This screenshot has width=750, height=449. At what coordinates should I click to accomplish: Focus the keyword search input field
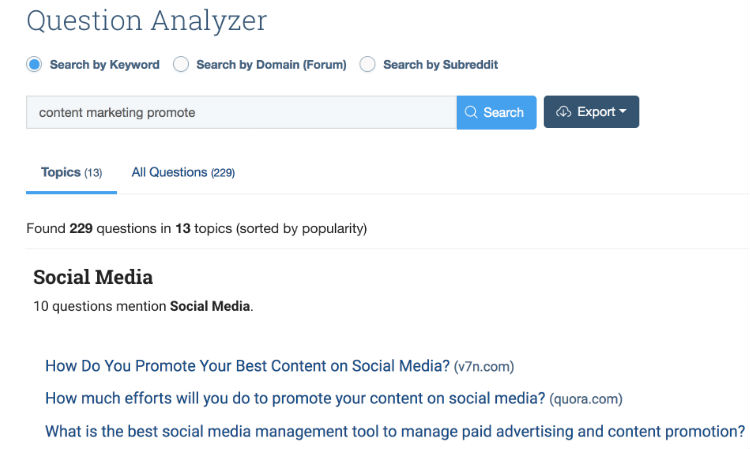point(242,112)
